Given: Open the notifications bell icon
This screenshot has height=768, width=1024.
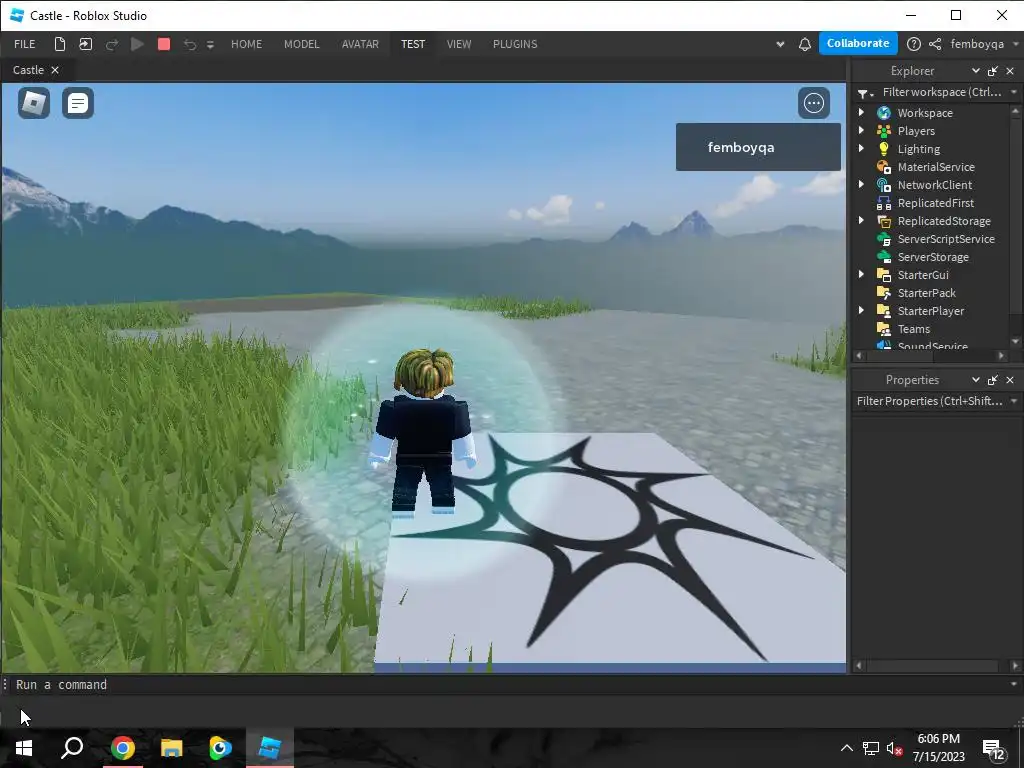Looking at the screenshot, I should 805,44.
